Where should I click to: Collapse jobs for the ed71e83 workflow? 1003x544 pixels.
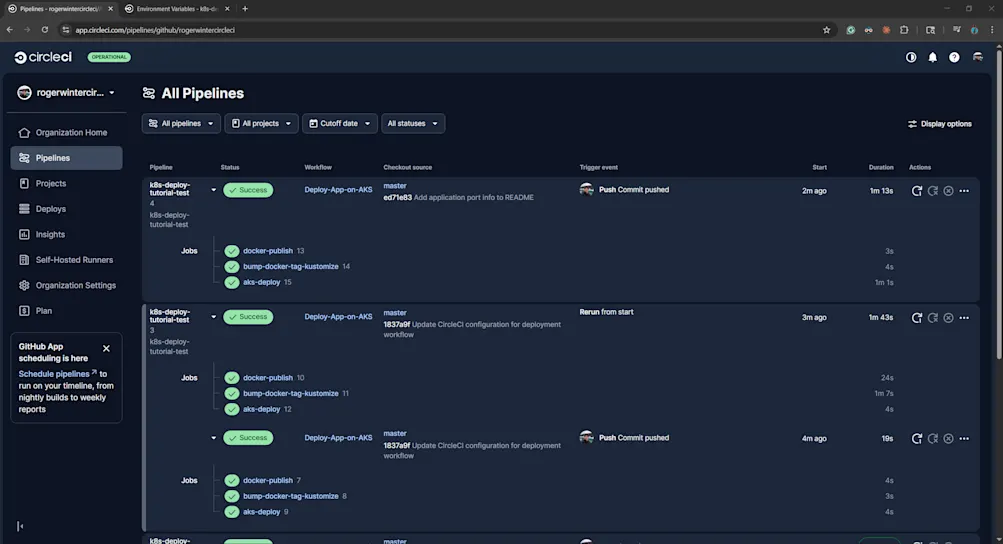214,190
